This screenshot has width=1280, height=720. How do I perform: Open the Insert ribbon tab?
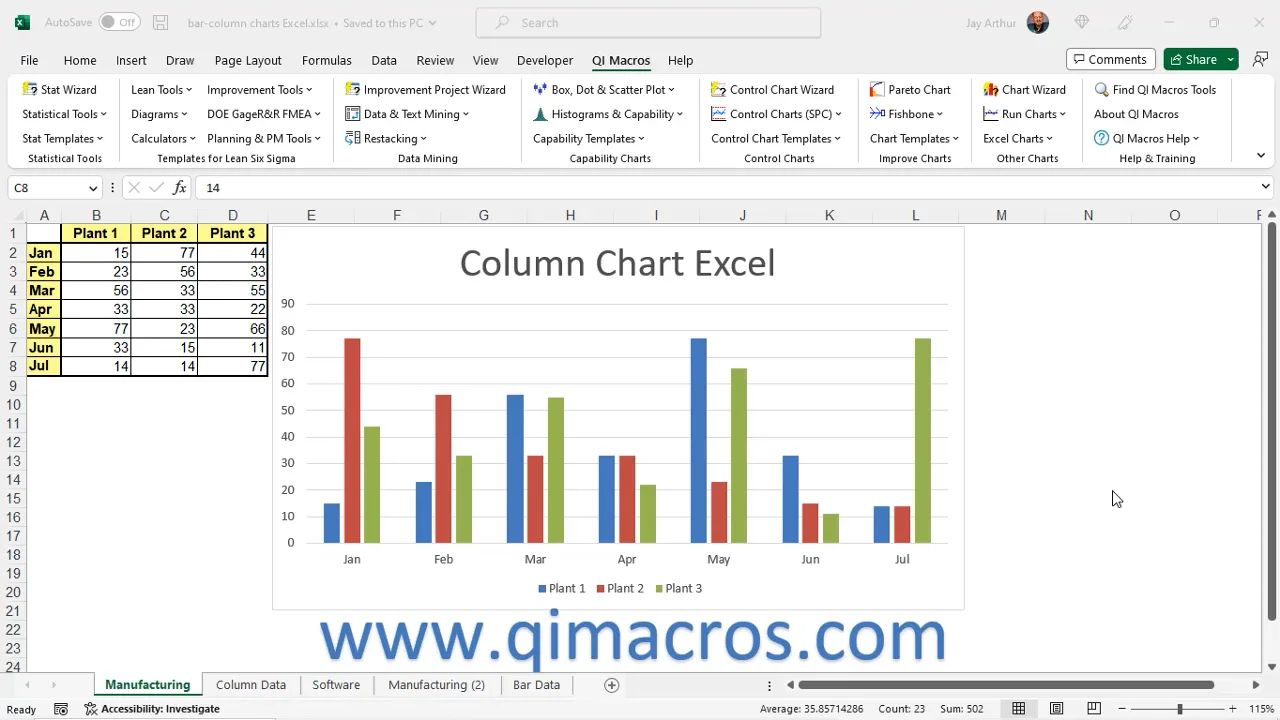(131, 60)
